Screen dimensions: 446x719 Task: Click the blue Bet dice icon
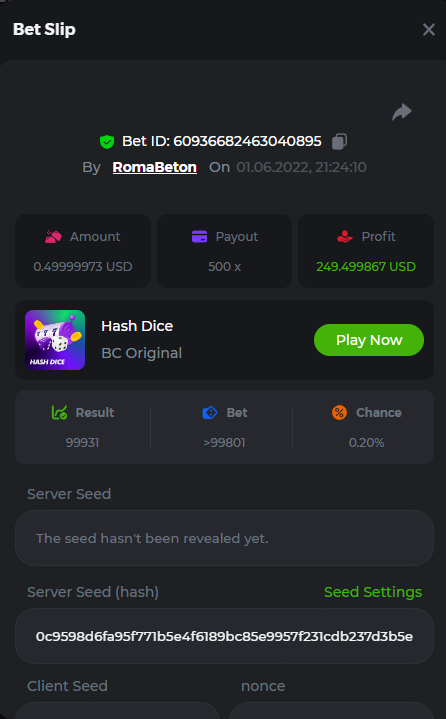point(210,413)
